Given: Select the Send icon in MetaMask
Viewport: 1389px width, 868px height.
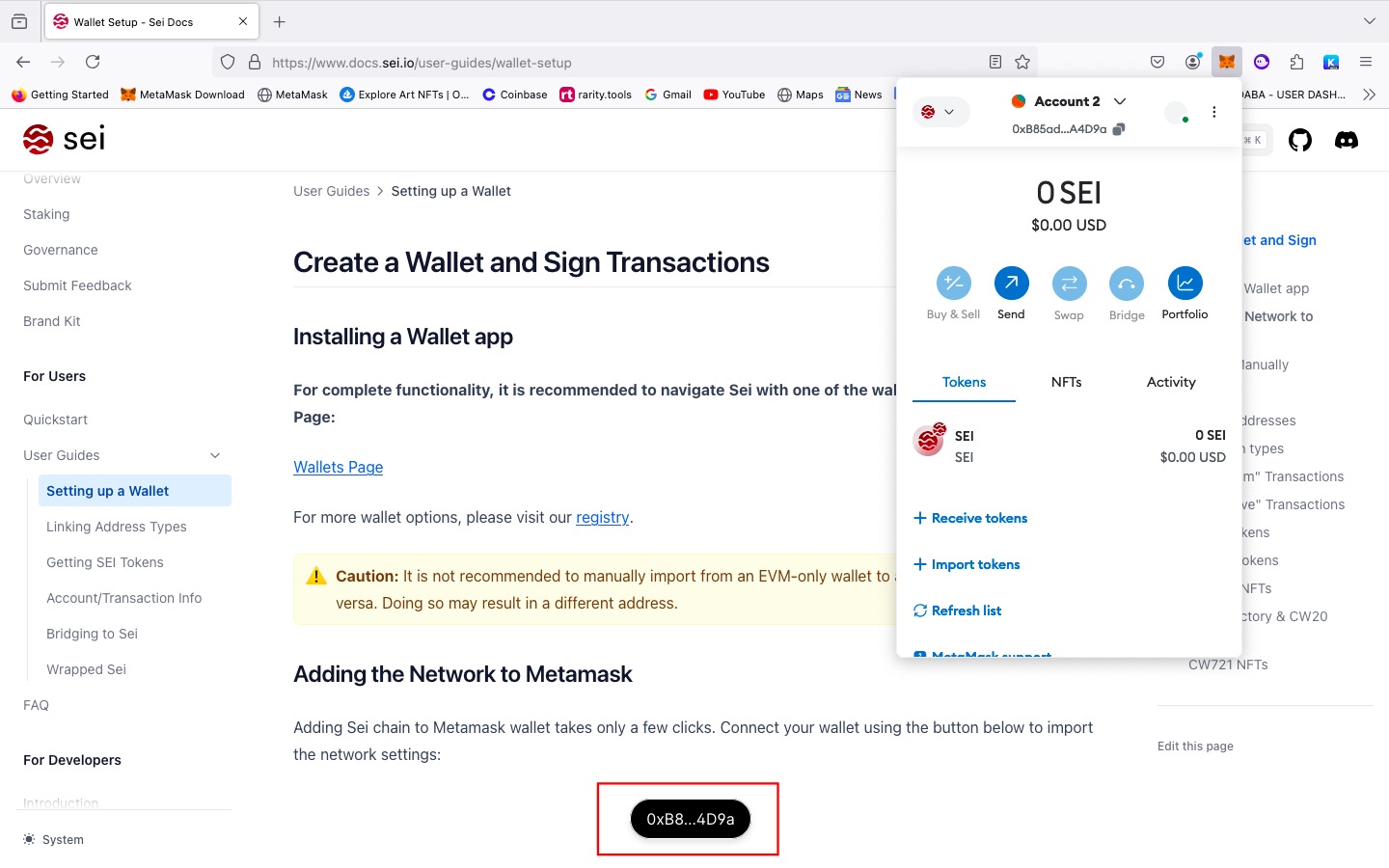Looking at the screenshot, I should click(x=1011, y=283).
